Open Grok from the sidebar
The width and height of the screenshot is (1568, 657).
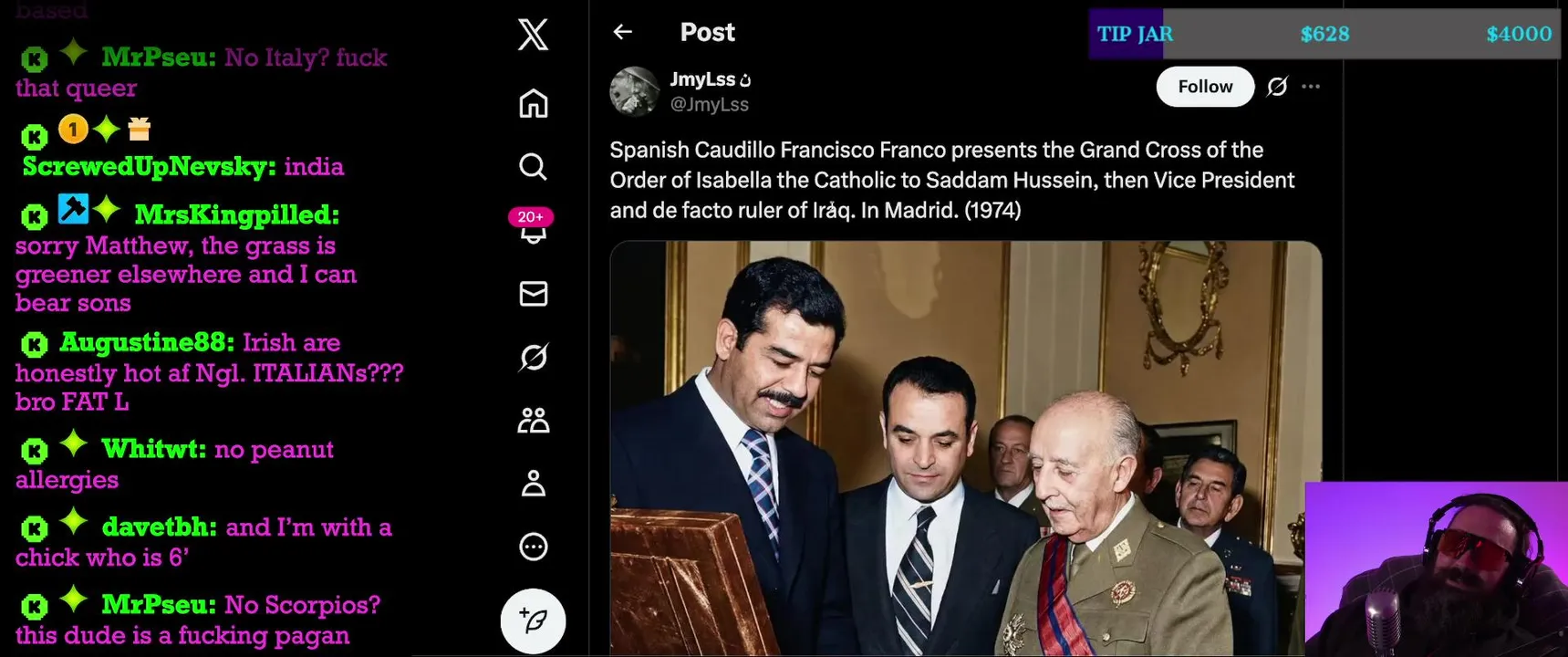pos(534,357)
